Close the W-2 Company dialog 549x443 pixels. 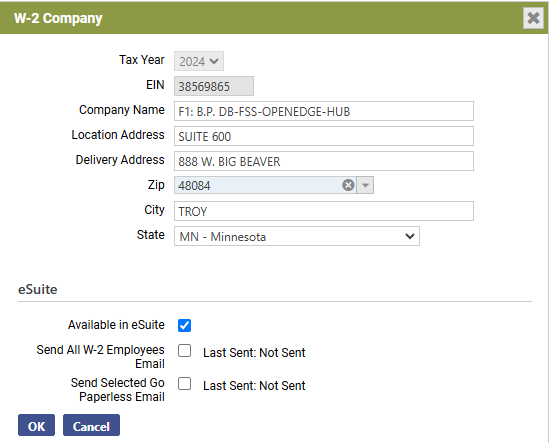point(533,18)
